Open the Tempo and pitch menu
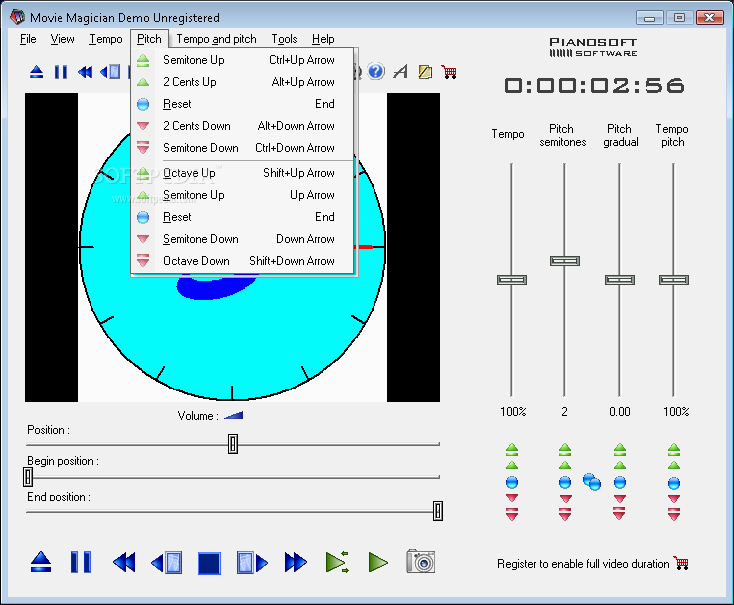Screen dimensions: 734x605 216,39
